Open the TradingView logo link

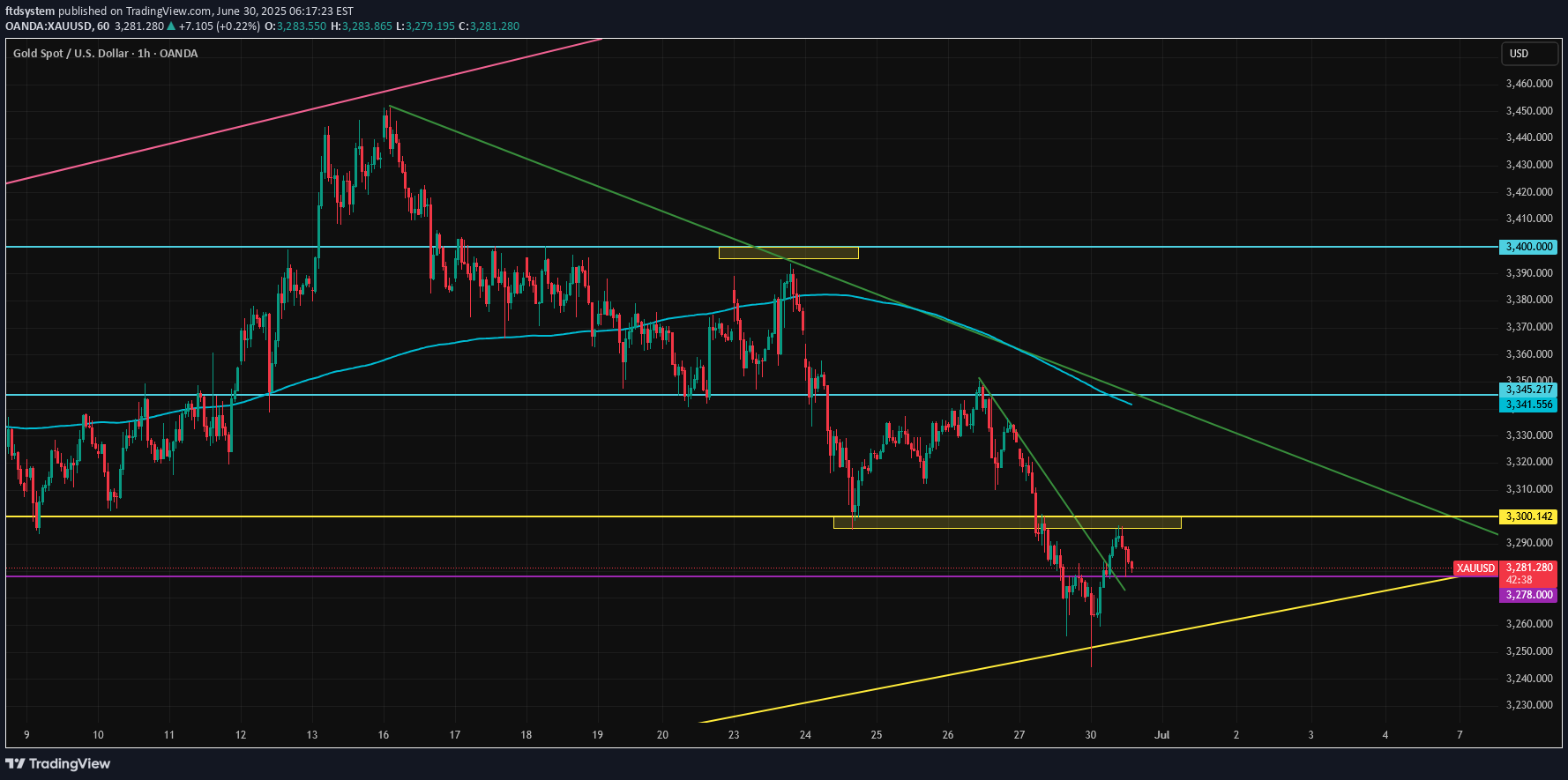coord(58,763)
